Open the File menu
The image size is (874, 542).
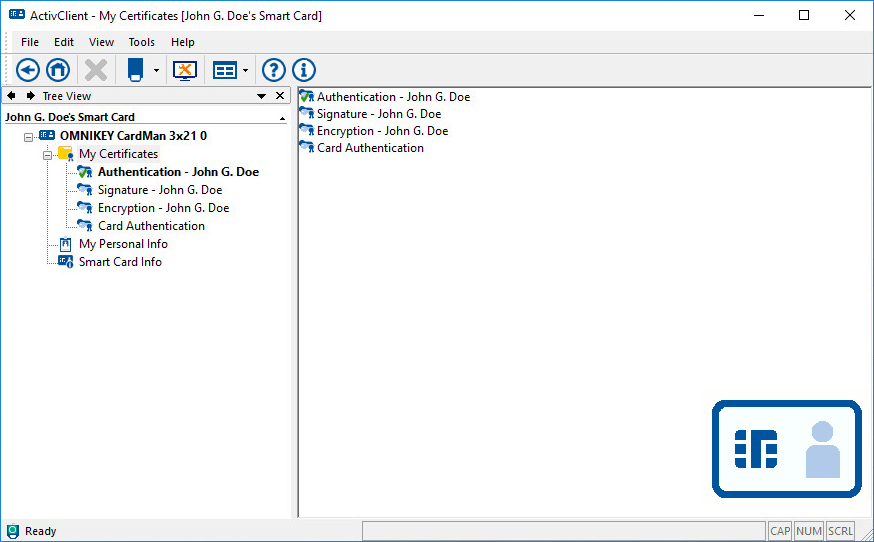tap(30, 42)
